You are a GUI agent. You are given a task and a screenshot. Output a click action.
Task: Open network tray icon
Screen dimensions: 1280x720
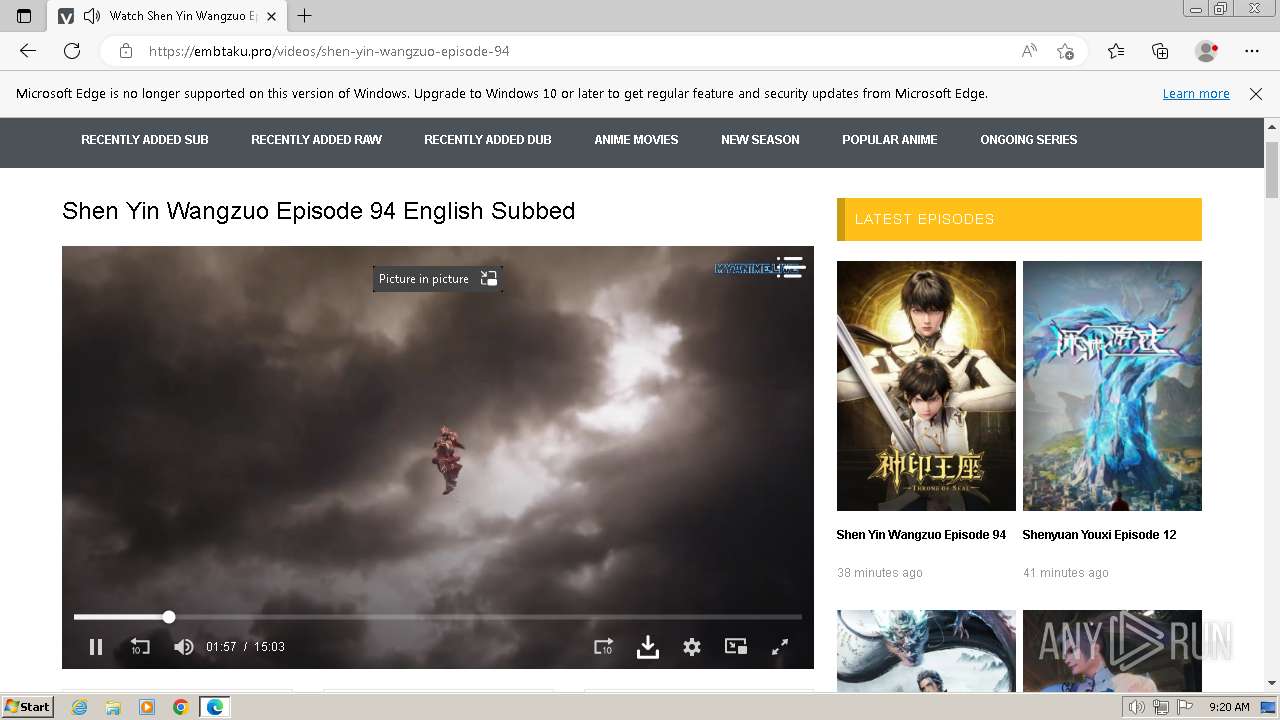coord(1161,707)
